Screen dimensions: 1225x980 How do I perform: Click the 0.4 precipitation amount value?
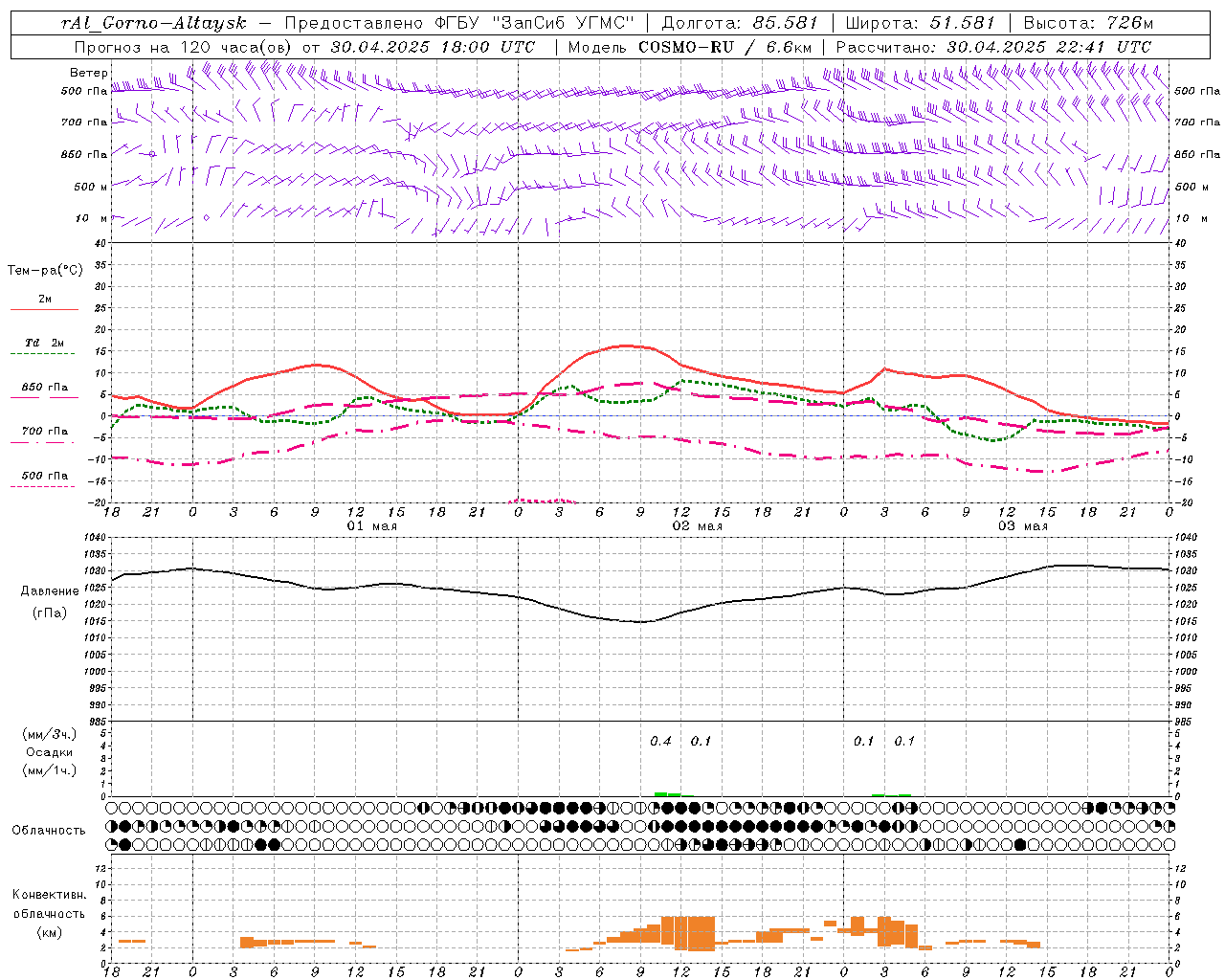point(660,741)
